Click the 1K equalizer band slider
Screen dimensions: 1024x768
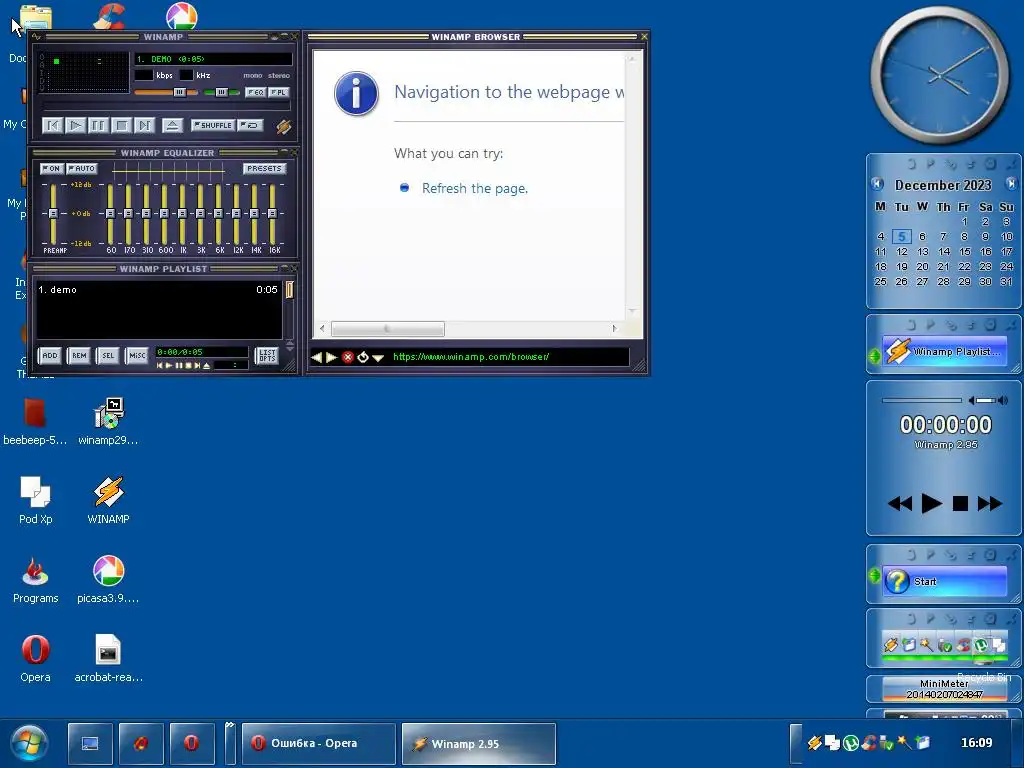click(x=183, y=214)
